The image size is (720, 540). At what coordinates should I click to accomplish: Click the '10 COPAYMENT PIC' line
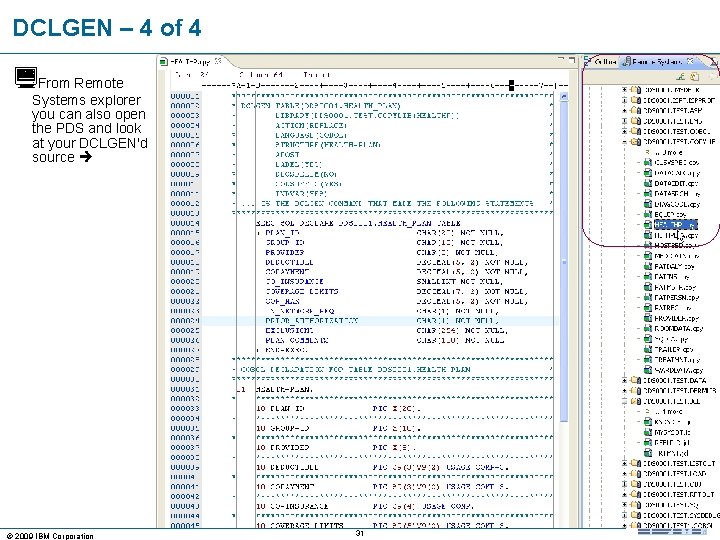pyautogui.click(x=382, y=486)
